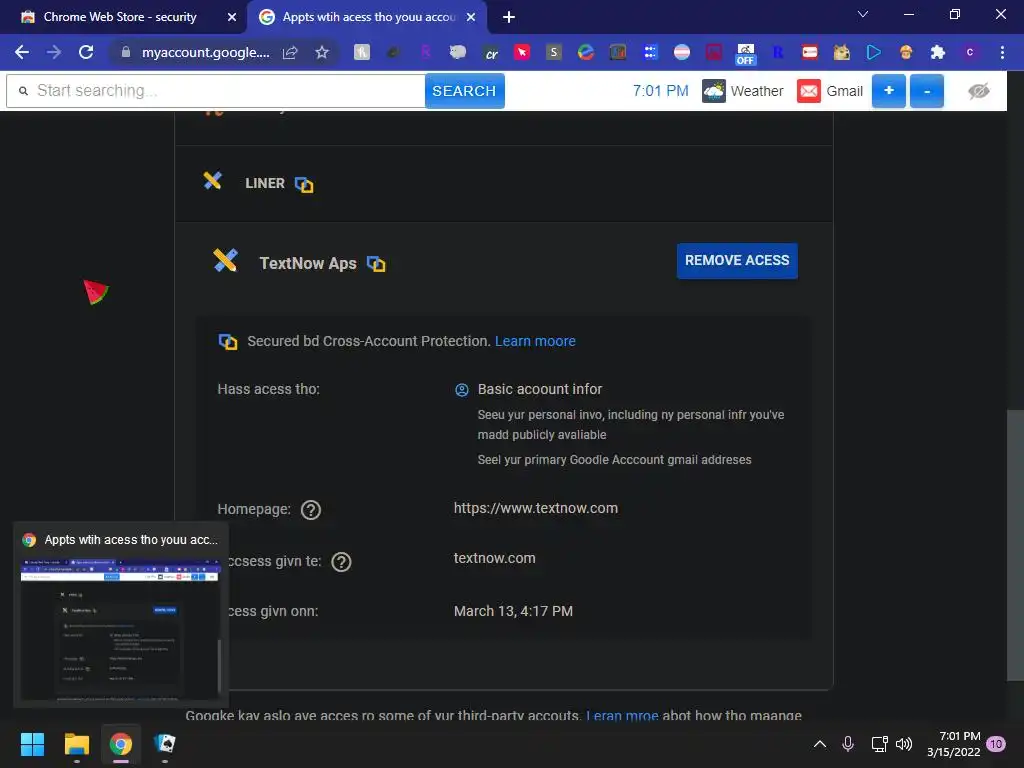This screenshot has height=768, width=1024.
Task: Click the help icon next to Access given to
Action: (341, 562)
